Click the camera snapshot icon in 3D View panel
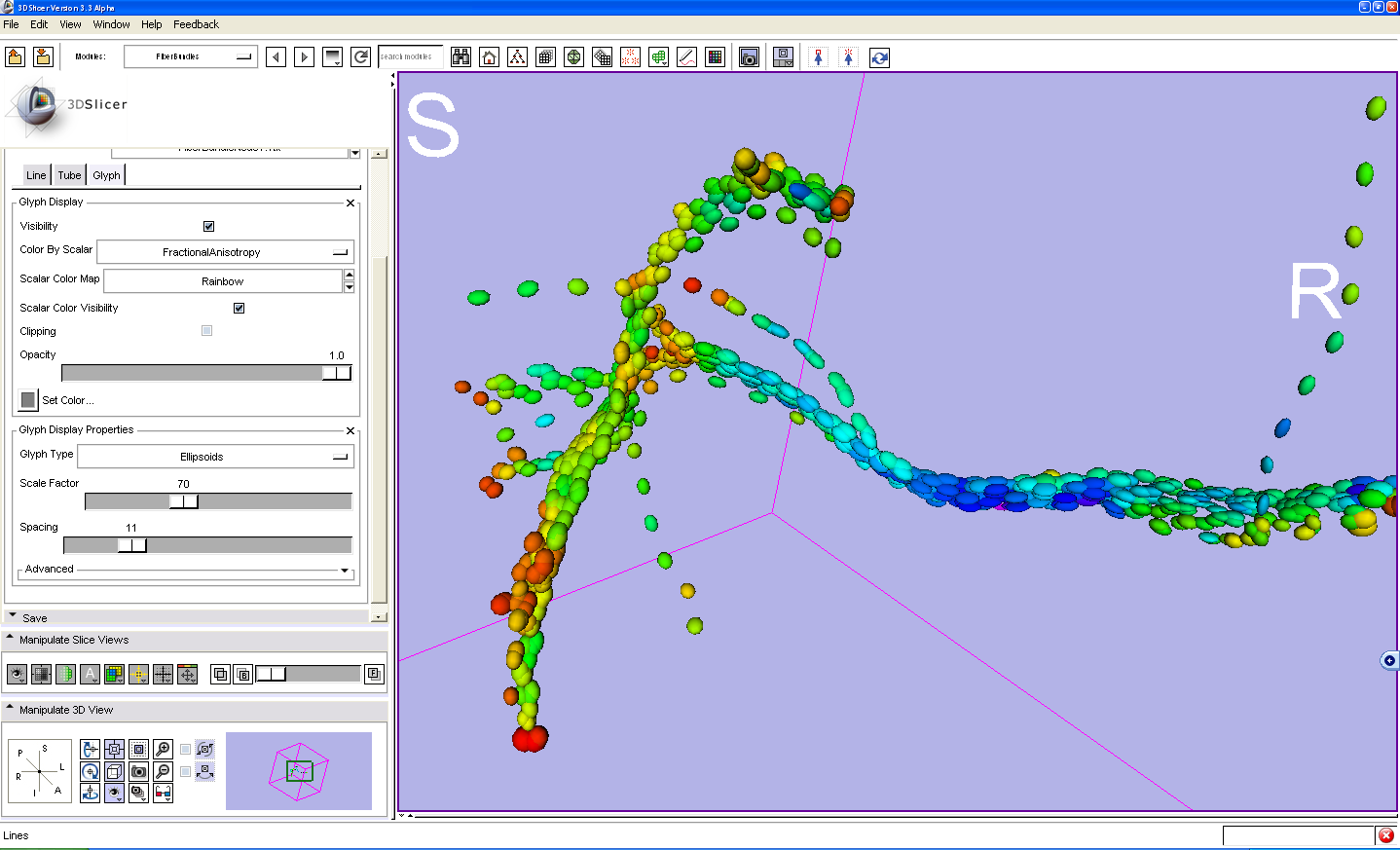Viewport: 1400px width, 850px height. [139, 771]
